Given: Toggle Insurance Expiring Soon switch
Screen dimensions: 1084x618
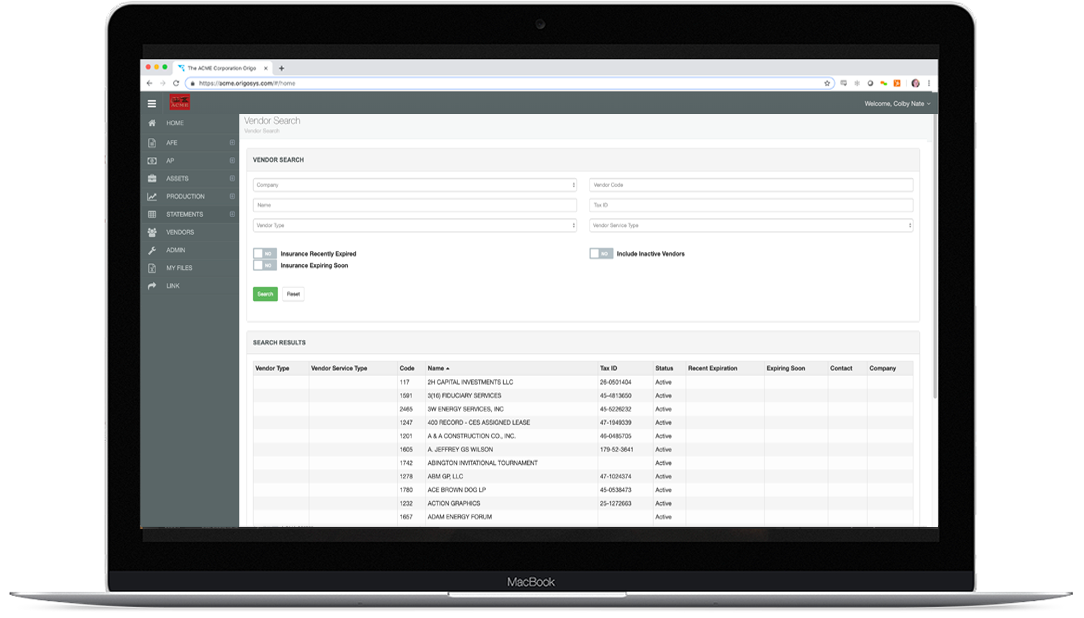Looking at the screenshot, I should (x=265, y=265).
